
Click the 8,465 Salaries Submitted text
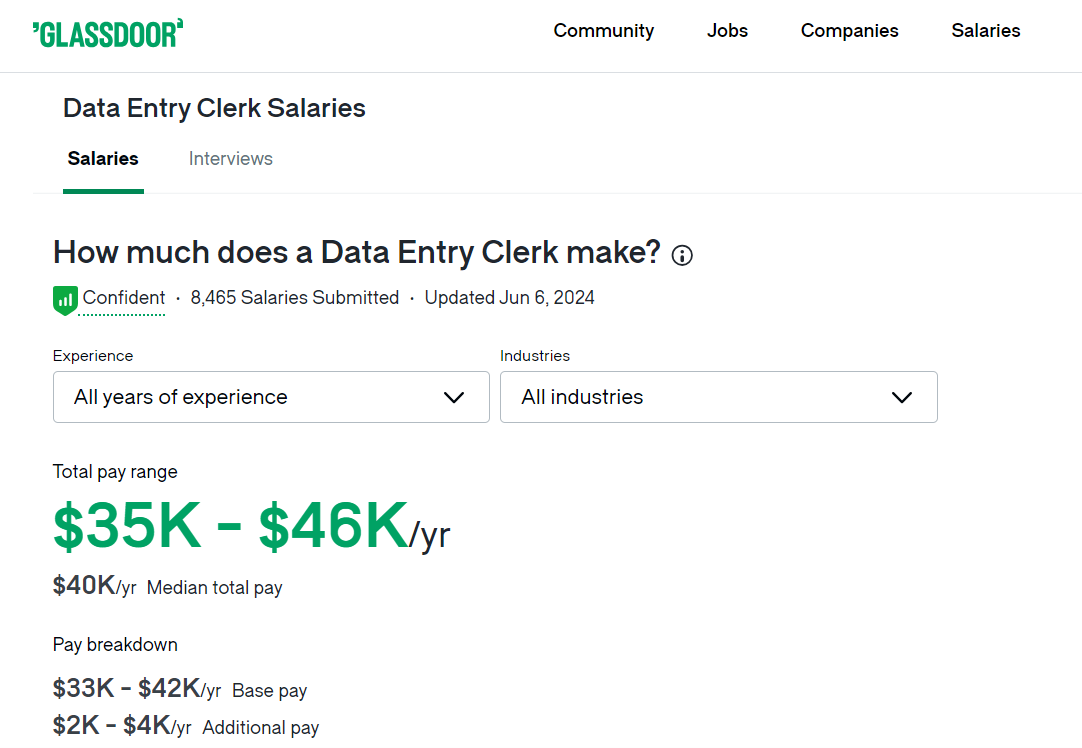coord(295,297)
